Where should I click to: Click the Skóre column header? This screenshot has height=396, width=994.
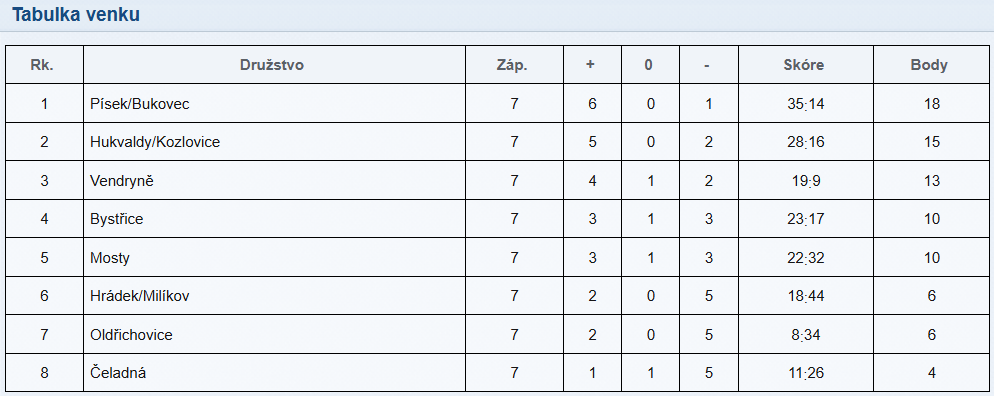pyautogui.click(x=804, y=65)
